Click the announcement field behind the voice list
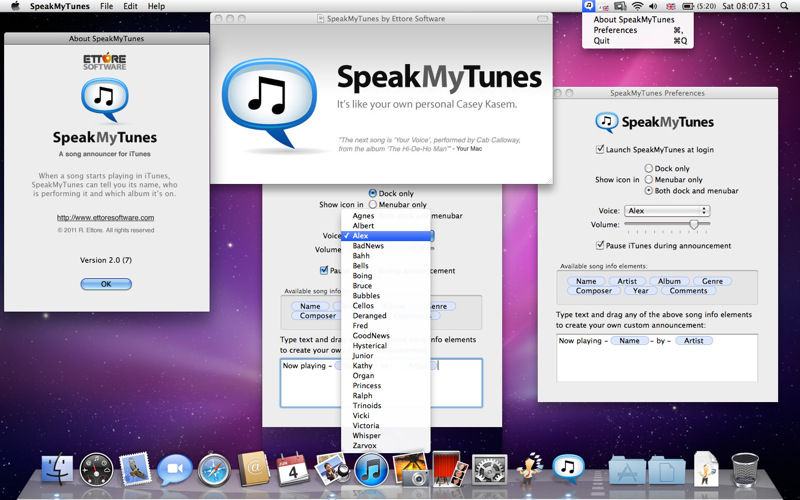The image size is (800, 500). click(x=381, y=383)
